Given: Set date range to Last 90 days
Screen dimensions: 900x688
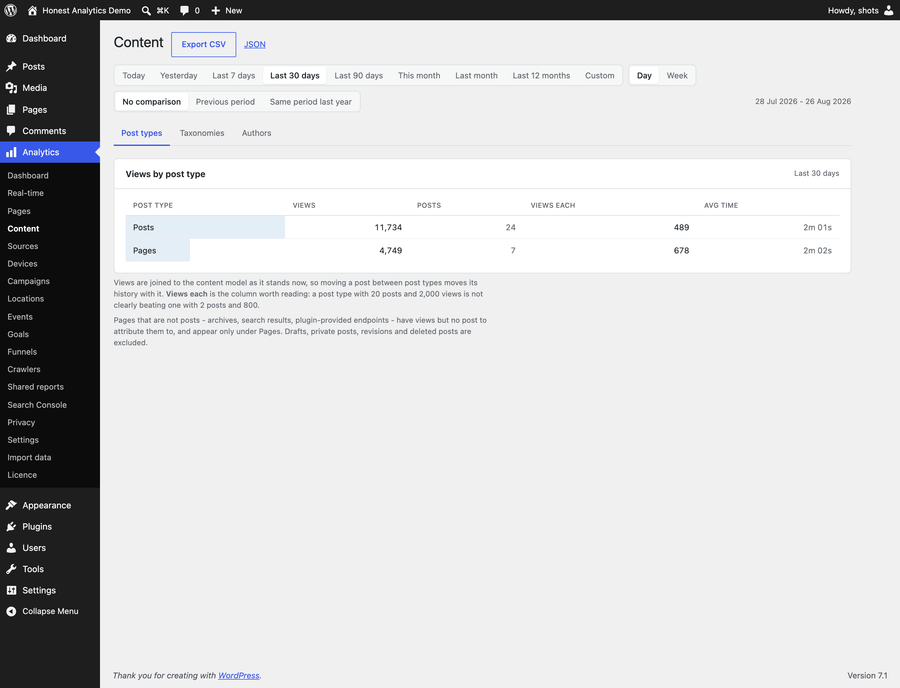Looking at the screenshot, I should pos(359,75).
